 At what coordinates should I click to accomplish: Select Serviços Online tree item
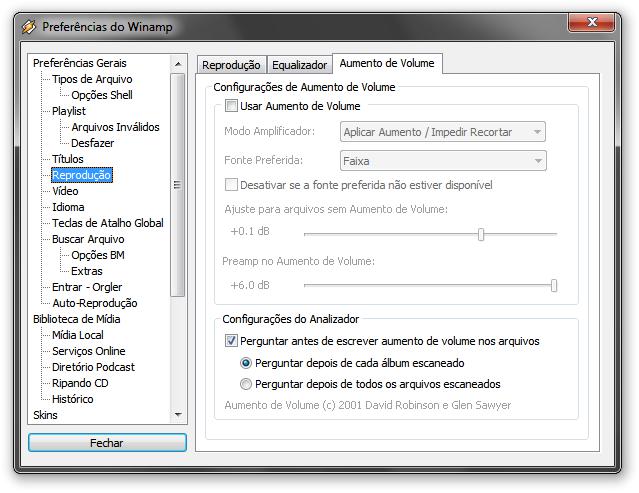89,351
